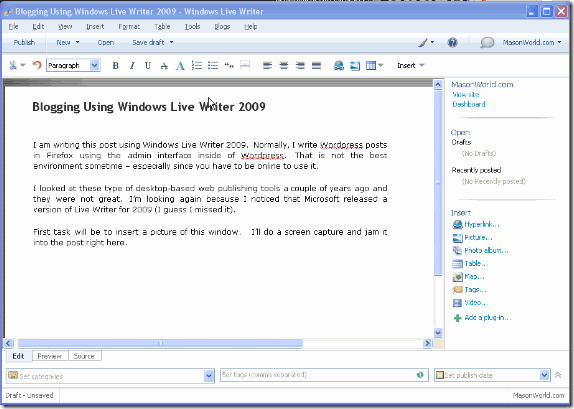The height and width of the screenshot is (409, 574).
Task: Click the toolbar Insert table icon
Action: (x=371, y=66)
